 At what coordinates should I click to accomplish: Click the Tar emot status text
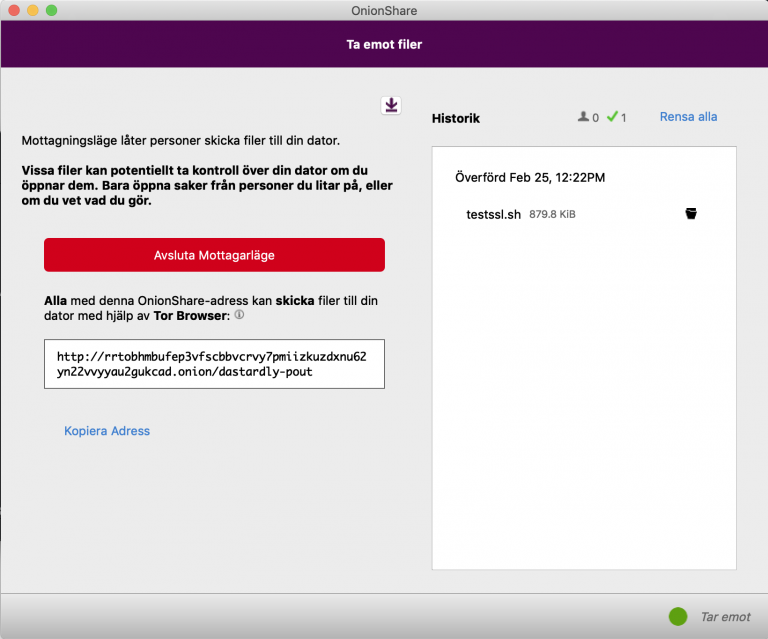tap(725, 617)
